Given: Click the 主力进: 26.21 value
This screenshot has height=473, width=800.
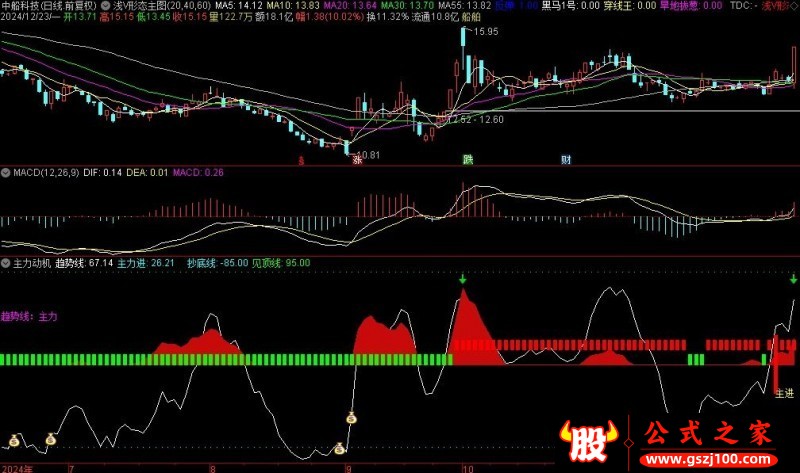Looking at the screenshot, I should (x=146, y=263).
